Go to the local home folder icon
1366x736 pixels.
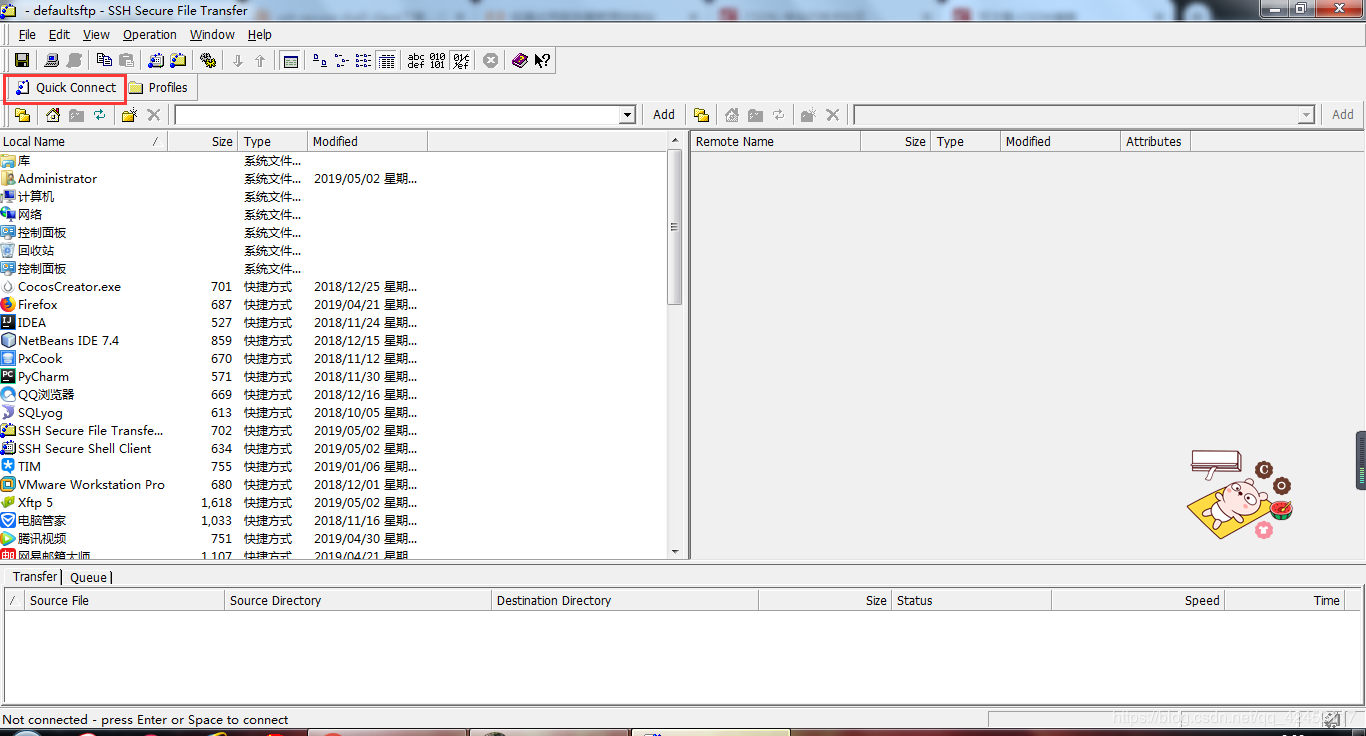53,115
